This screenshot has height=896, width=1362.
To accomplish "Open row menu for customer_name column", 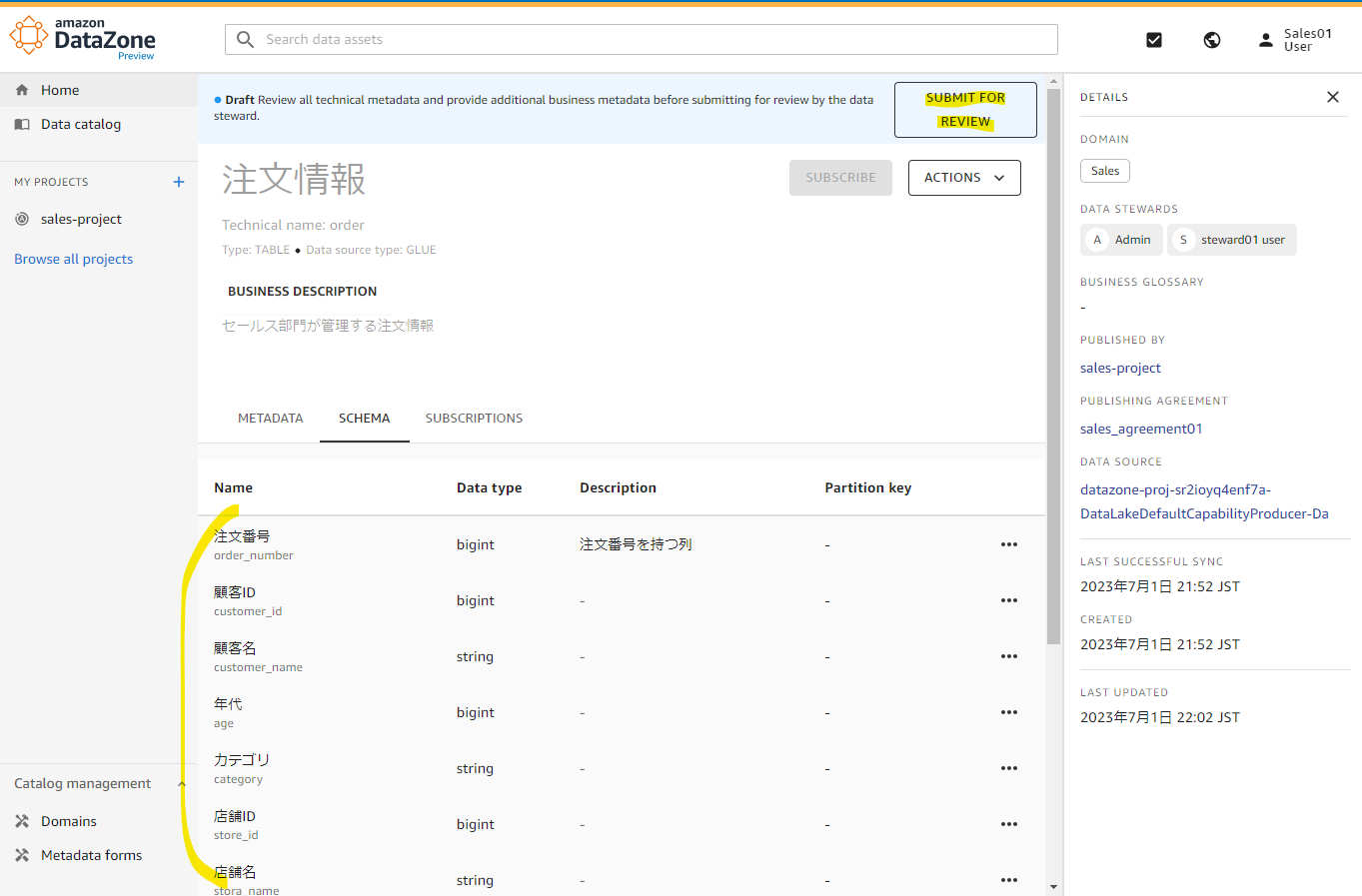I will click(x=1009, y=656).
